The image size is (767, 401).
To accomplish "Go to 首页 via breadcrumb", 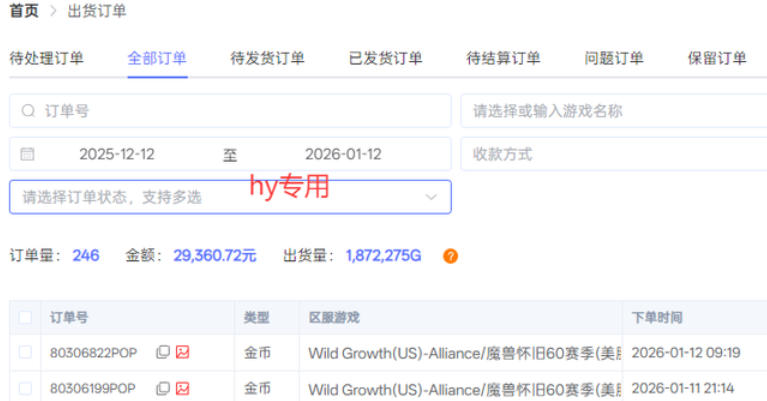I will 24,11.
